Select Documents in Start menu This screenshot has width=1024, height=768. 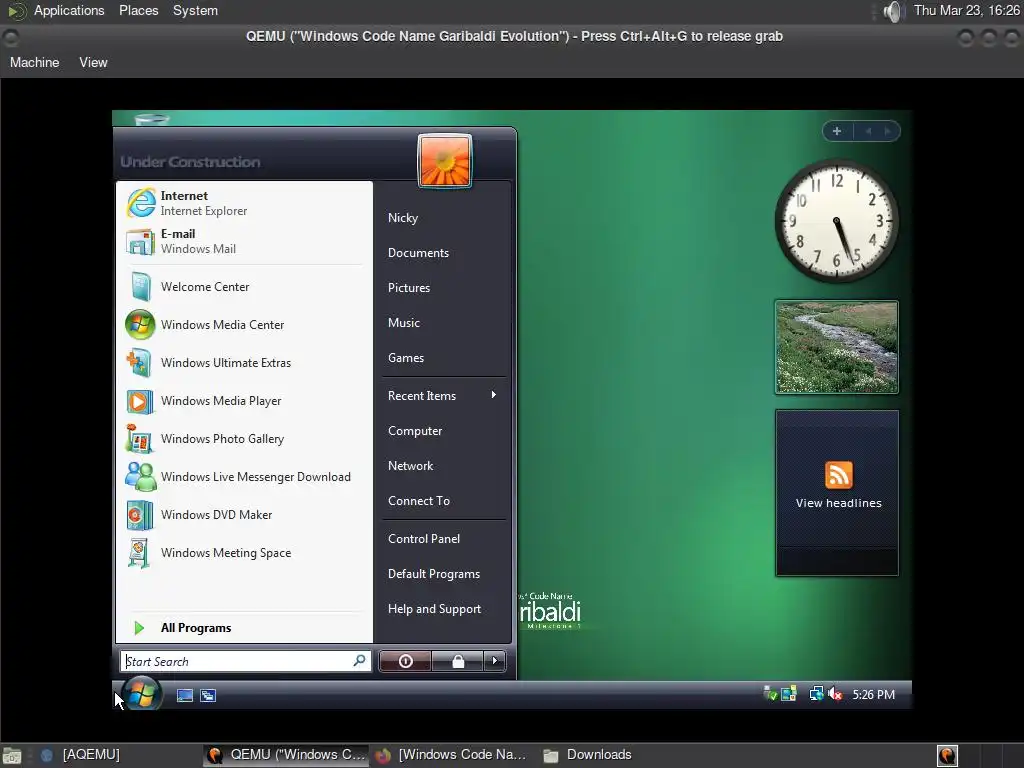click(x=419, y=253)
